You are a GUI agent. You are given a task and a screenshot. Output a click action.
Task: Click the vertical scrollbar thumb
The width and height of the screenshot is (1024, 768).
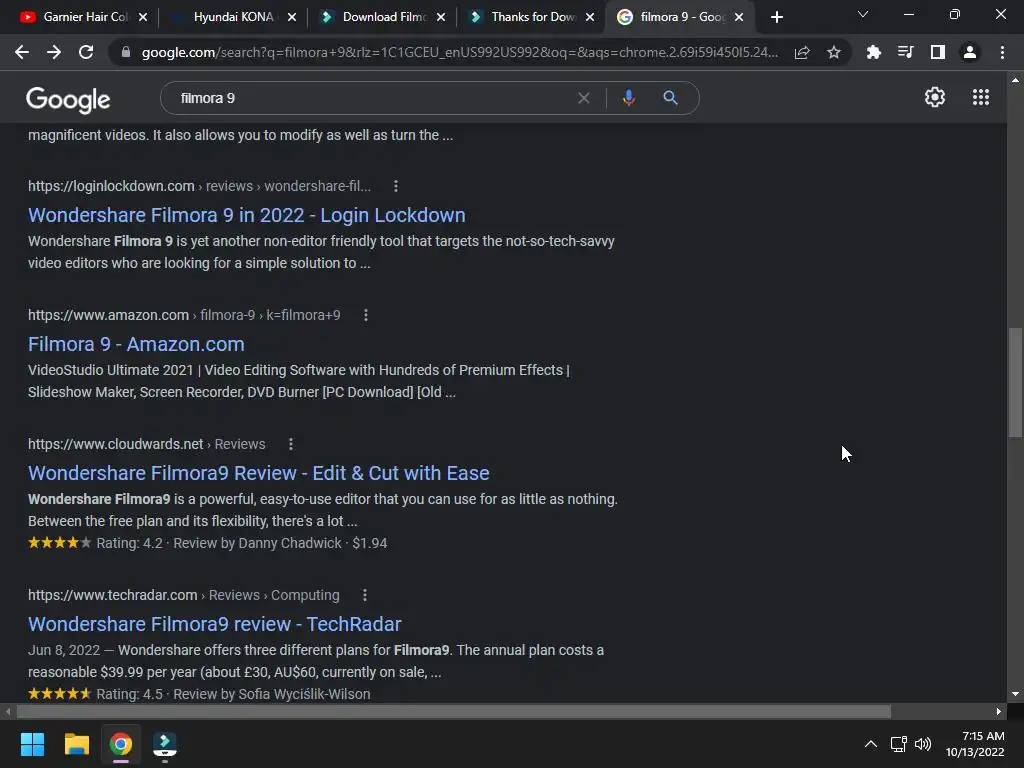1015,382
